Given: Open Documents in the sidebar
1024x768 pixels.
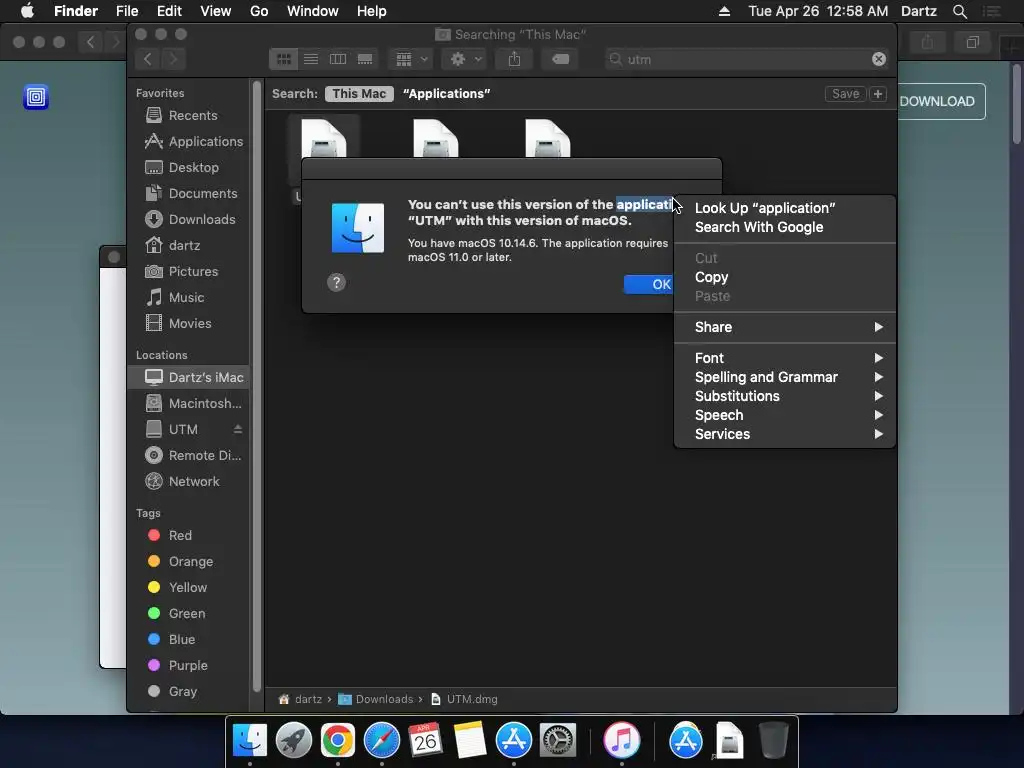Looking at the screenshot, I should [x=189, y=194].
